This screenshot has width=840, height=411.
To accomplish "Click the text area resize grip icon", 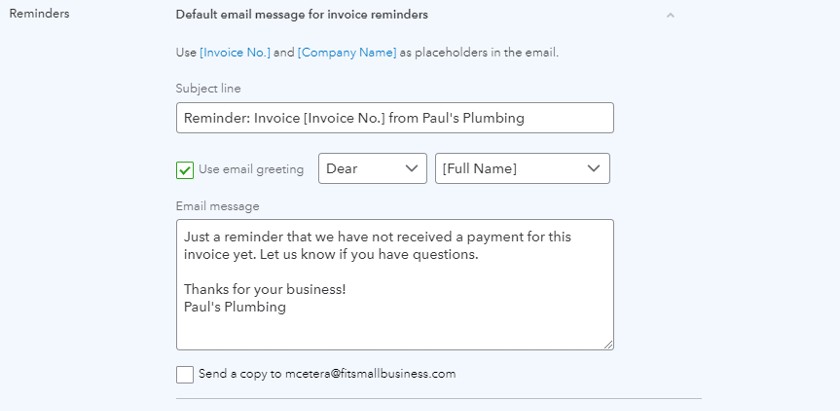I will coord(609,345).
